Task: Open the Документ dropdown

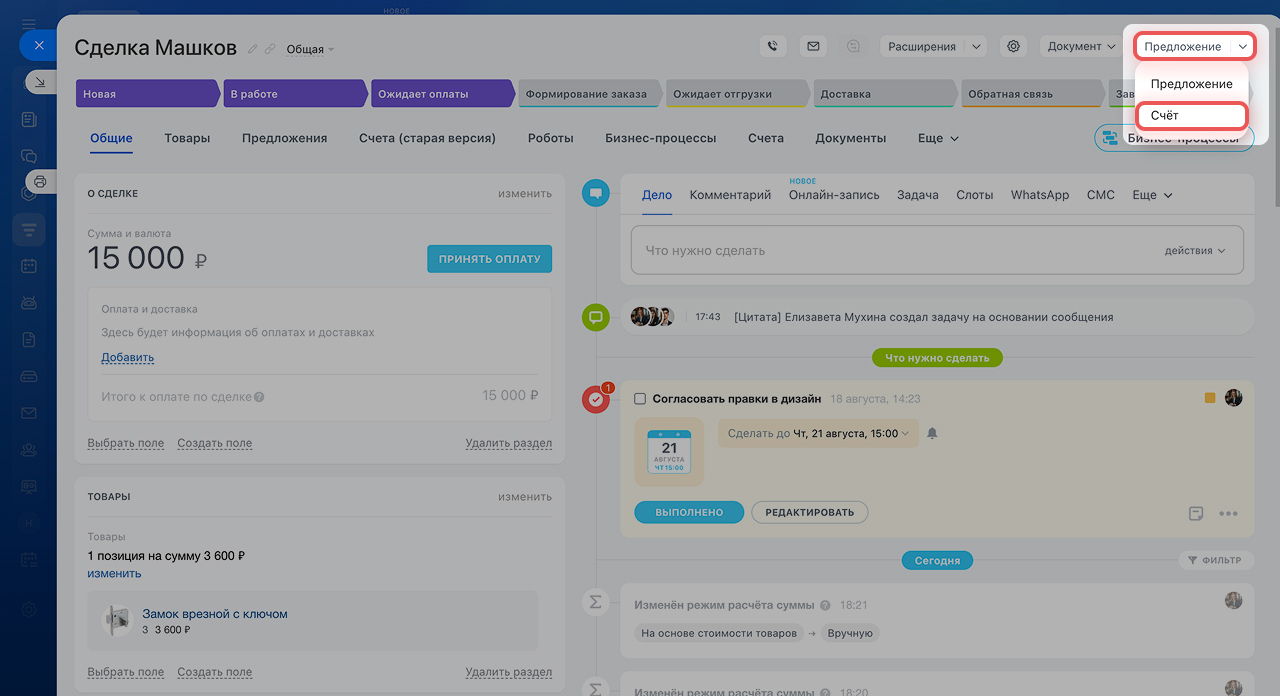Action: 1082,46
